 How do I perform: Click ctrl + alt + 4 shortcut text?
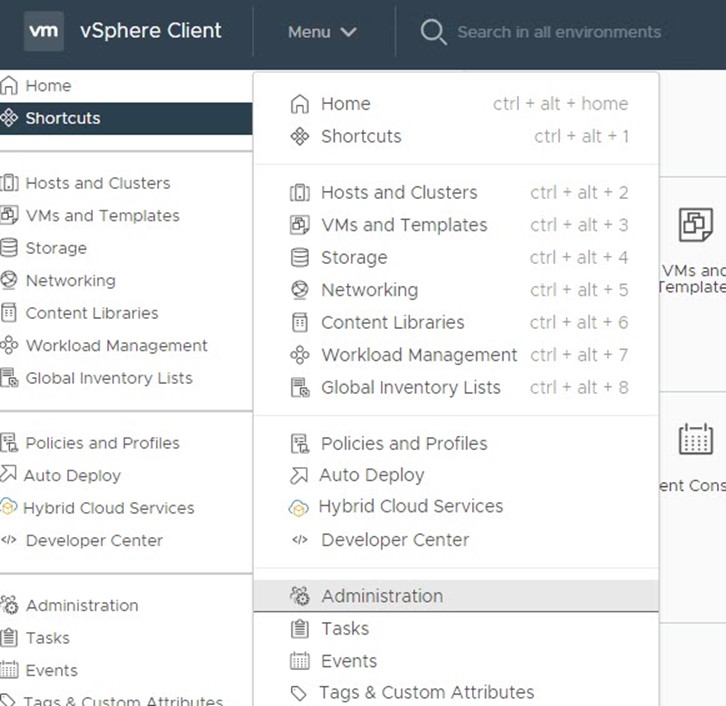coord(579,257)
